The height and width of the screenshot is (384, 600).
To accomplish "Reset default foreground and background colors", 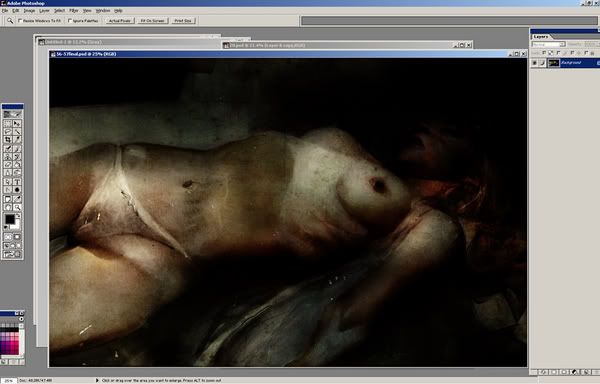I will click(x=6, y=228).
